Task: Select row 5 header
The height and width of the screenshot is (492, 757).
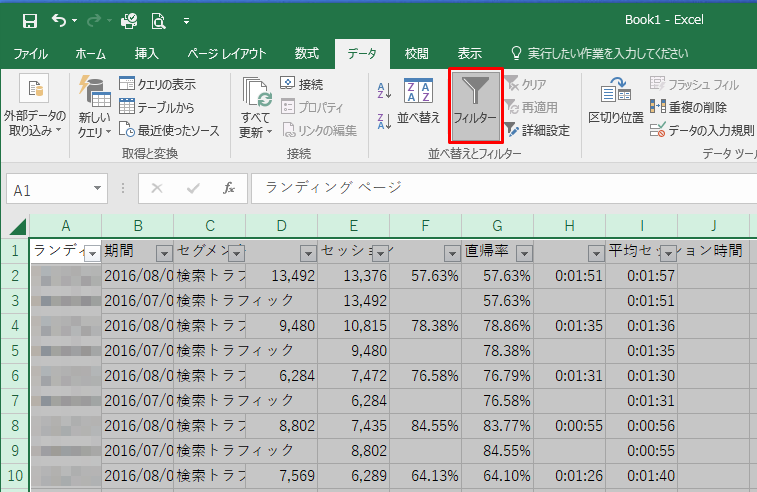Action: (15, 350)
